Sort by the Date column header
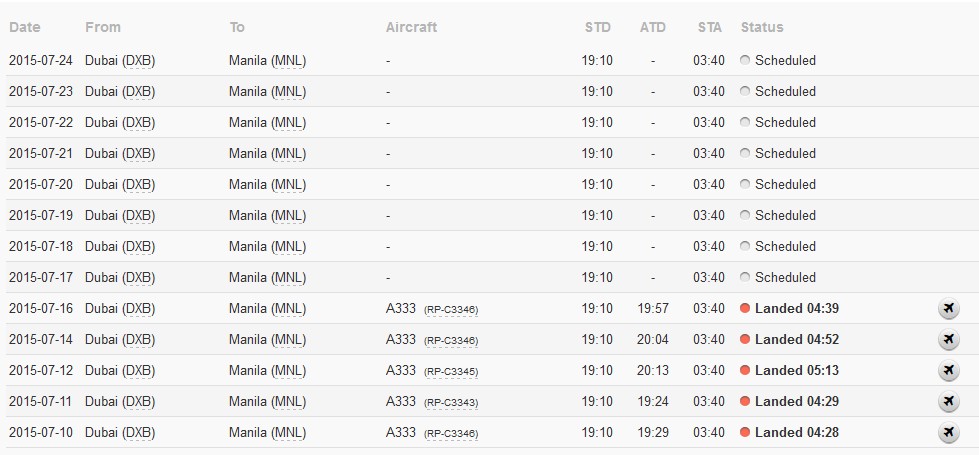979x455 pixels. click(24, 27)
